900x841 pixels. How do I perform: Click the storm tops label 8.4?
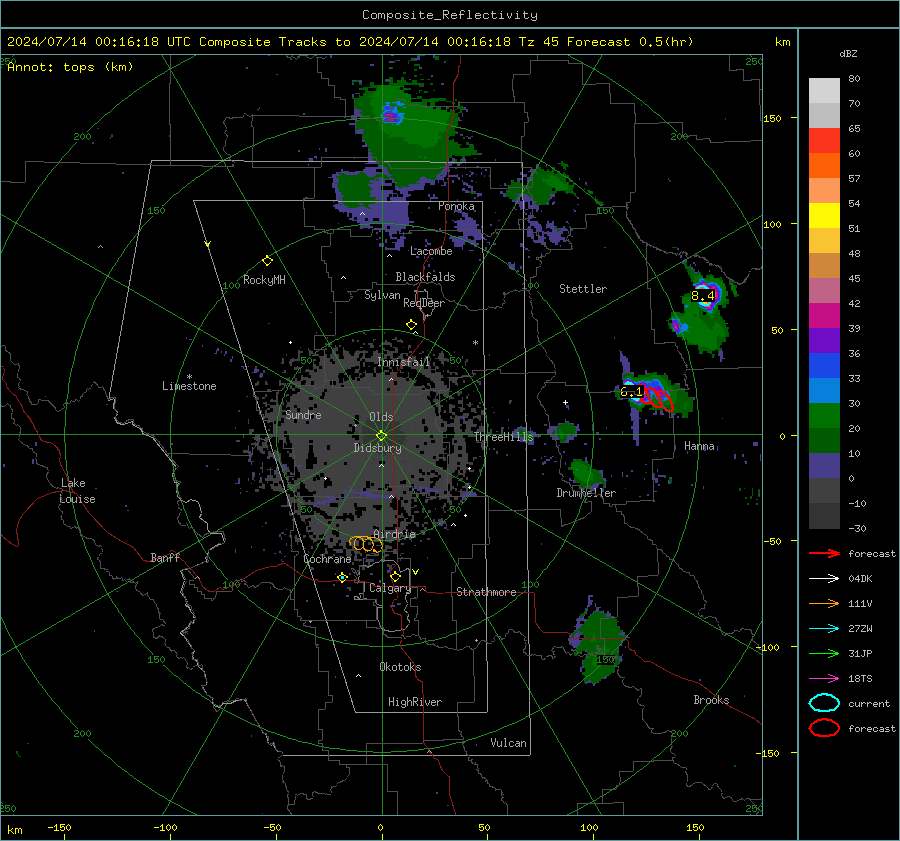tap(703, 296)
